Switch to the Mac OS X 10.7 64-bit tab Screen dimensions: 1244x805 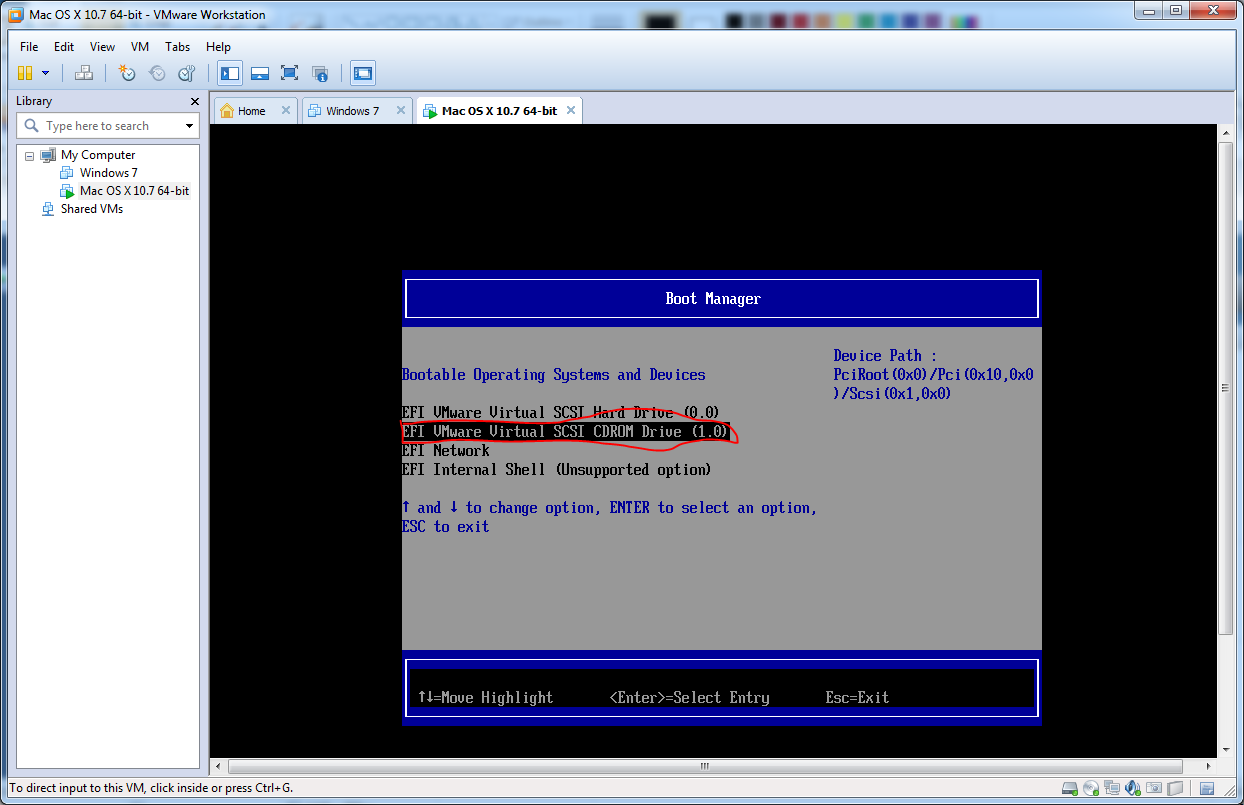tap(499, 111)
